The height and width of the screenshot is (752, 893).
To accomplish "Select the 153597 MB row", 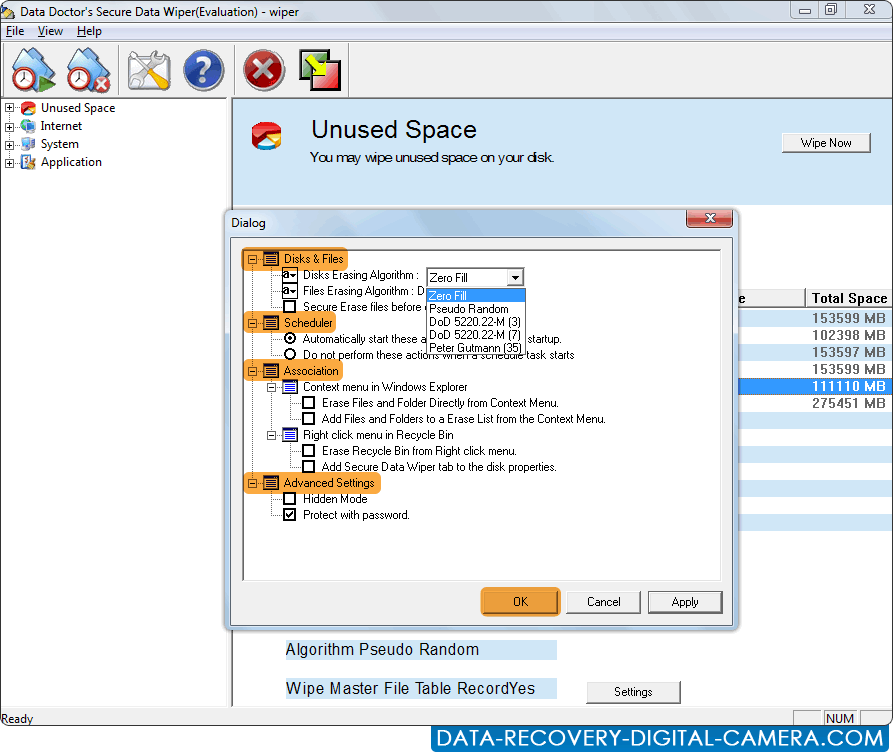I will coord(816,352).
